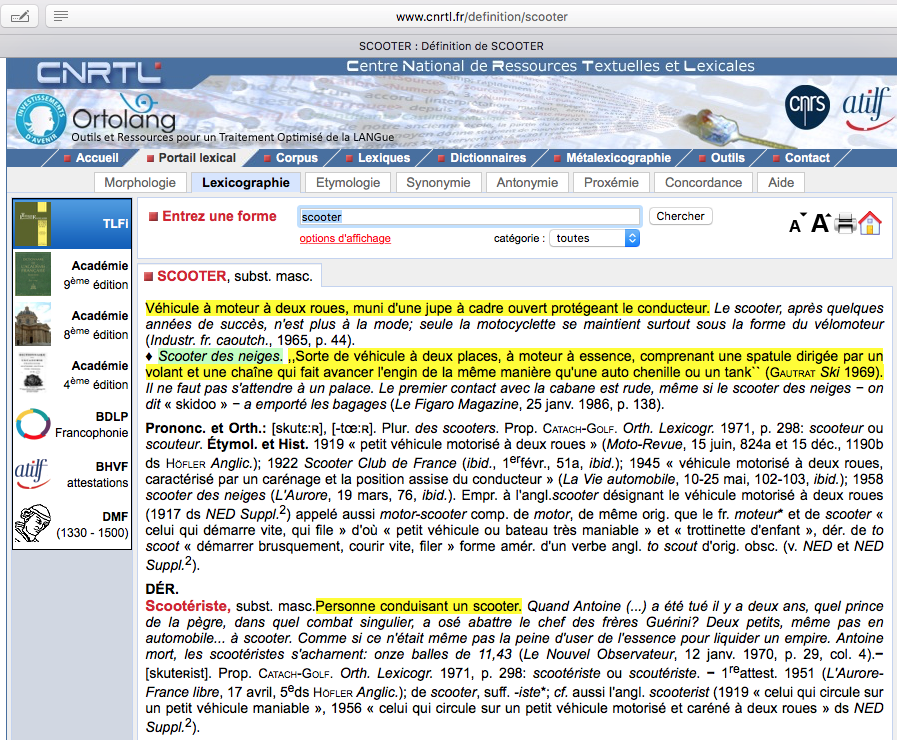Screen dimensions: 897x740
Task: Increase font size with large A icon
Action: click(x=820, y=222)
